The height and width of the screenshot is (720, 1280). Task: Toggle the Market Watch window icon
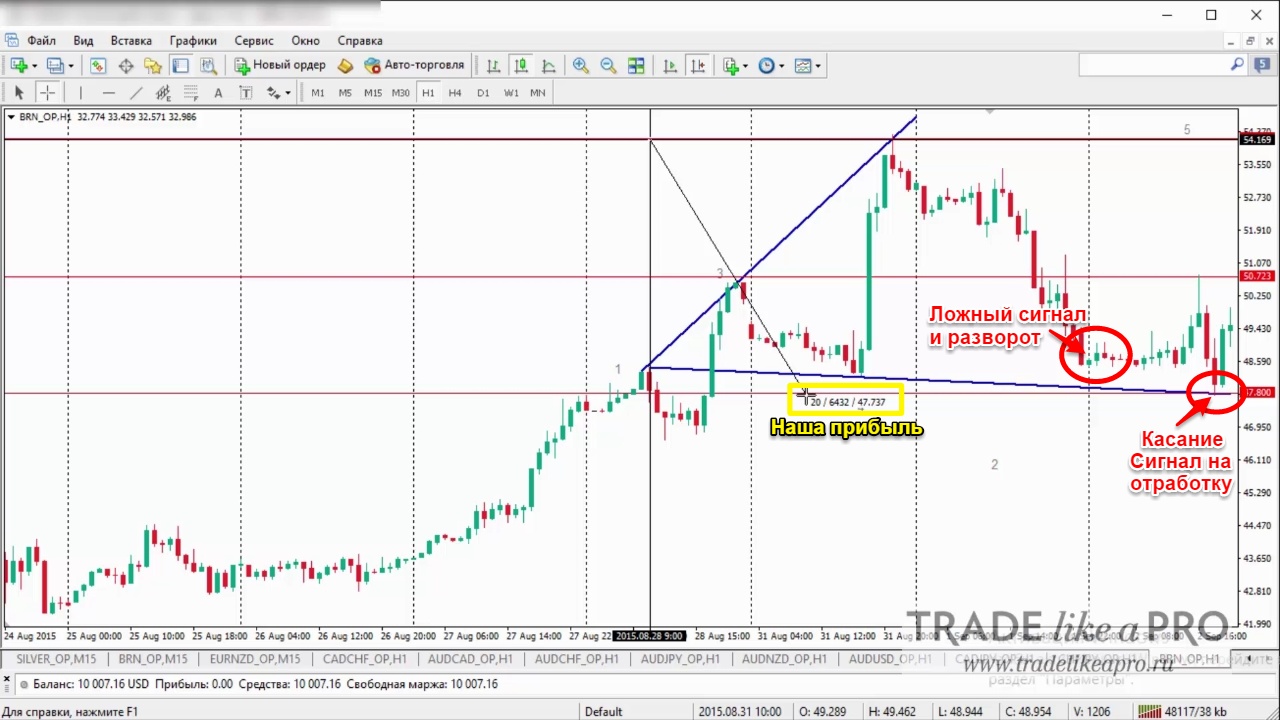pos(98,66)
